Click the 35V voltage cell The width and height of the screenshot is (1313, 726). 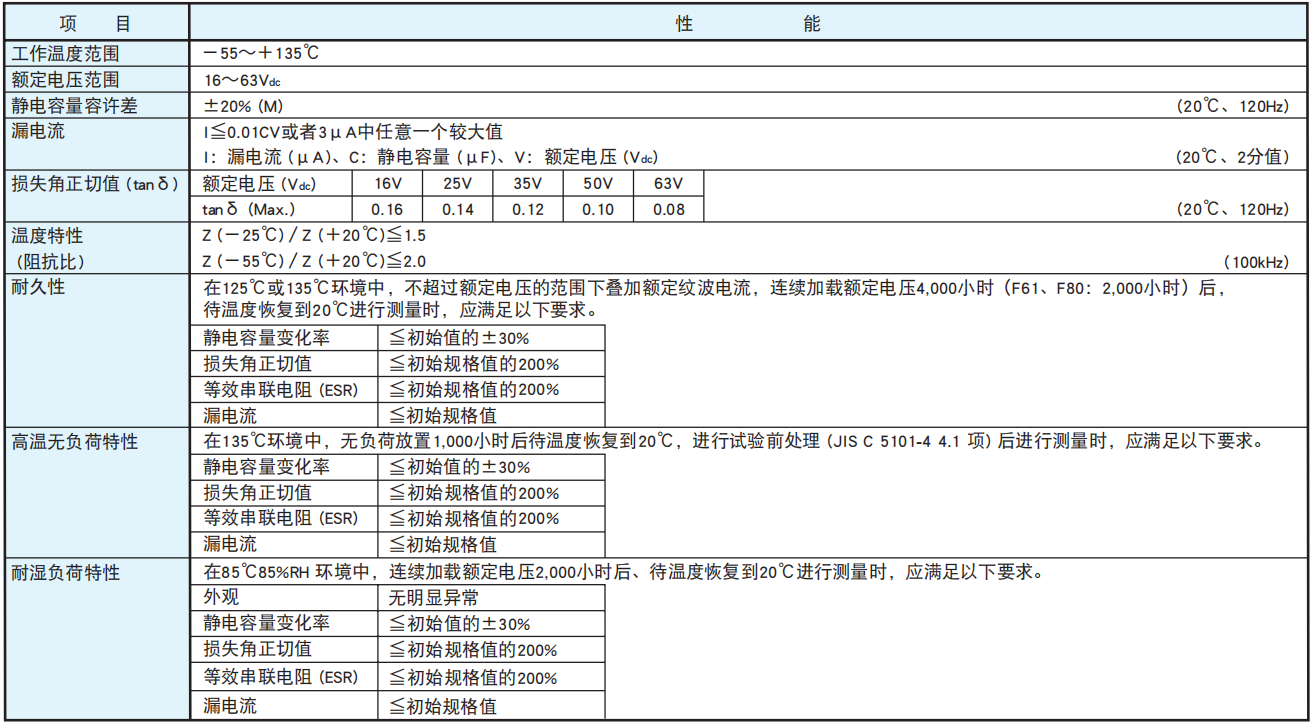point(528,183)
